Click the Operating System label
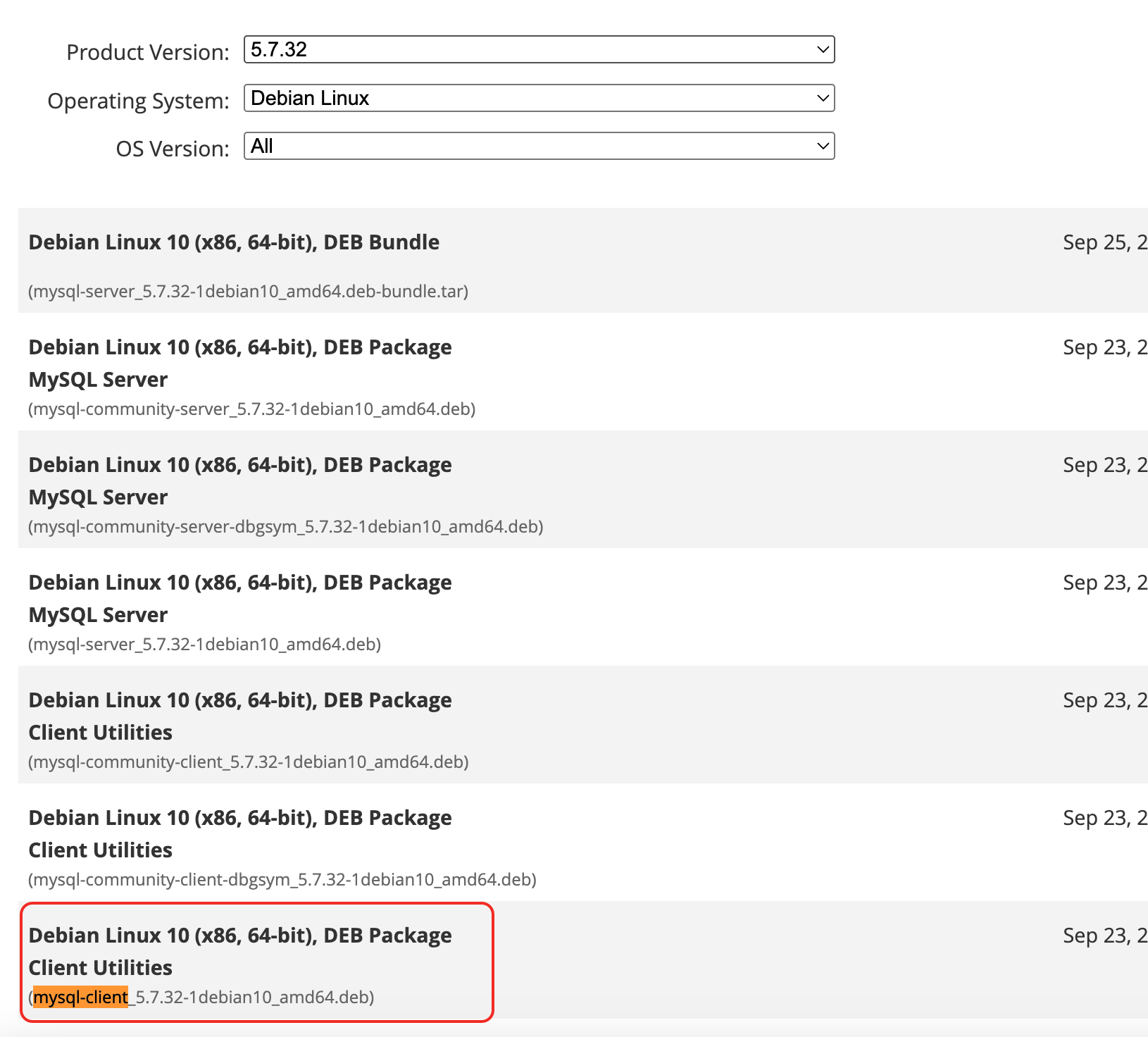This screenshot has width=1148, height=1037. (138, 101)
